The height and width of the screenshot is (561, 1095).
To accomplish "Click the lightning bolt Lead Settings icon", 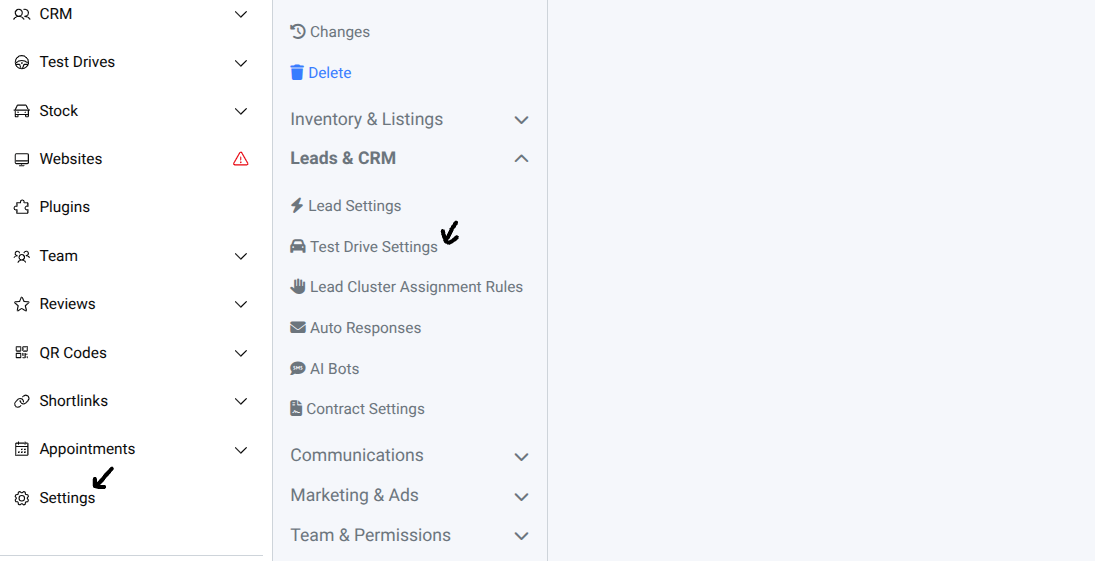I will 297,206.
